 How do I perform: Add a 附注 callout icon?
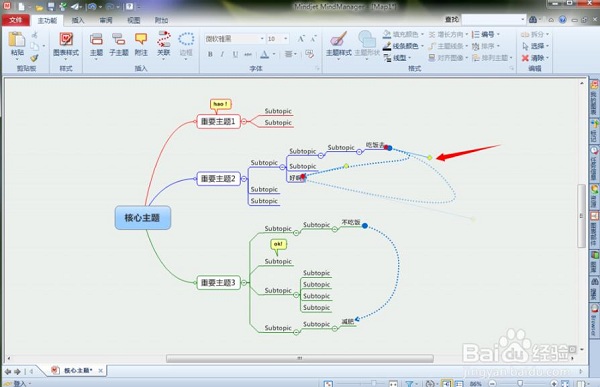(x=141, y=39)
